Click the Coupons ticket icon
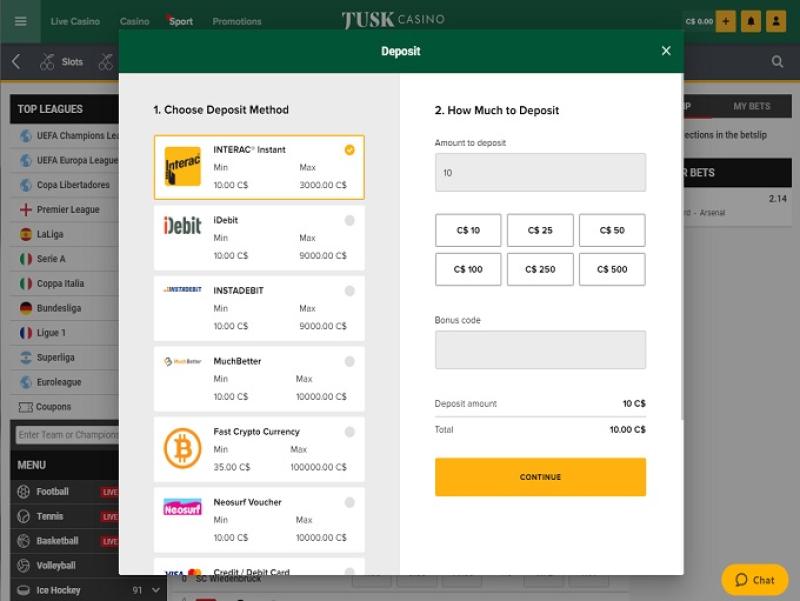This screenshot has width=800, height=601. pyautogui.click(x=26, y=407)
